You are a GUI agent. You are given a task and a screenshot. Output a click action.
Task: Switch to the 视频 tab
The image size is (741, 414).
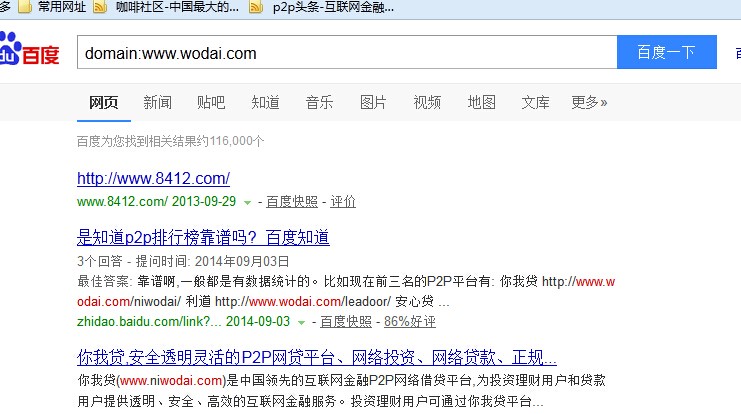pos(427,102)
